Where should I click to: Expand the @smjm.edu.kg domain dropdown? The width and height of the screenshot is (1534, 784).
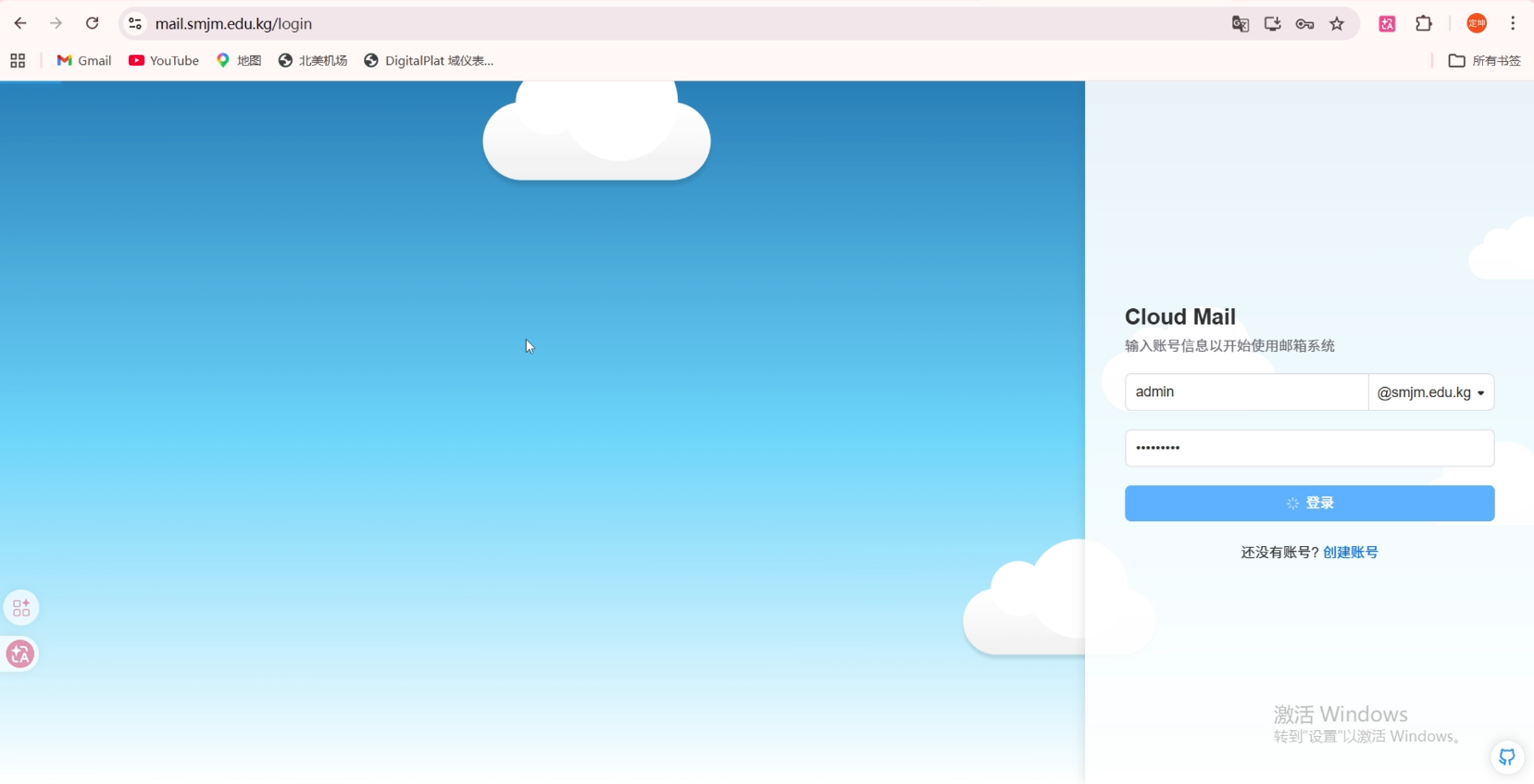[1431, 392]
